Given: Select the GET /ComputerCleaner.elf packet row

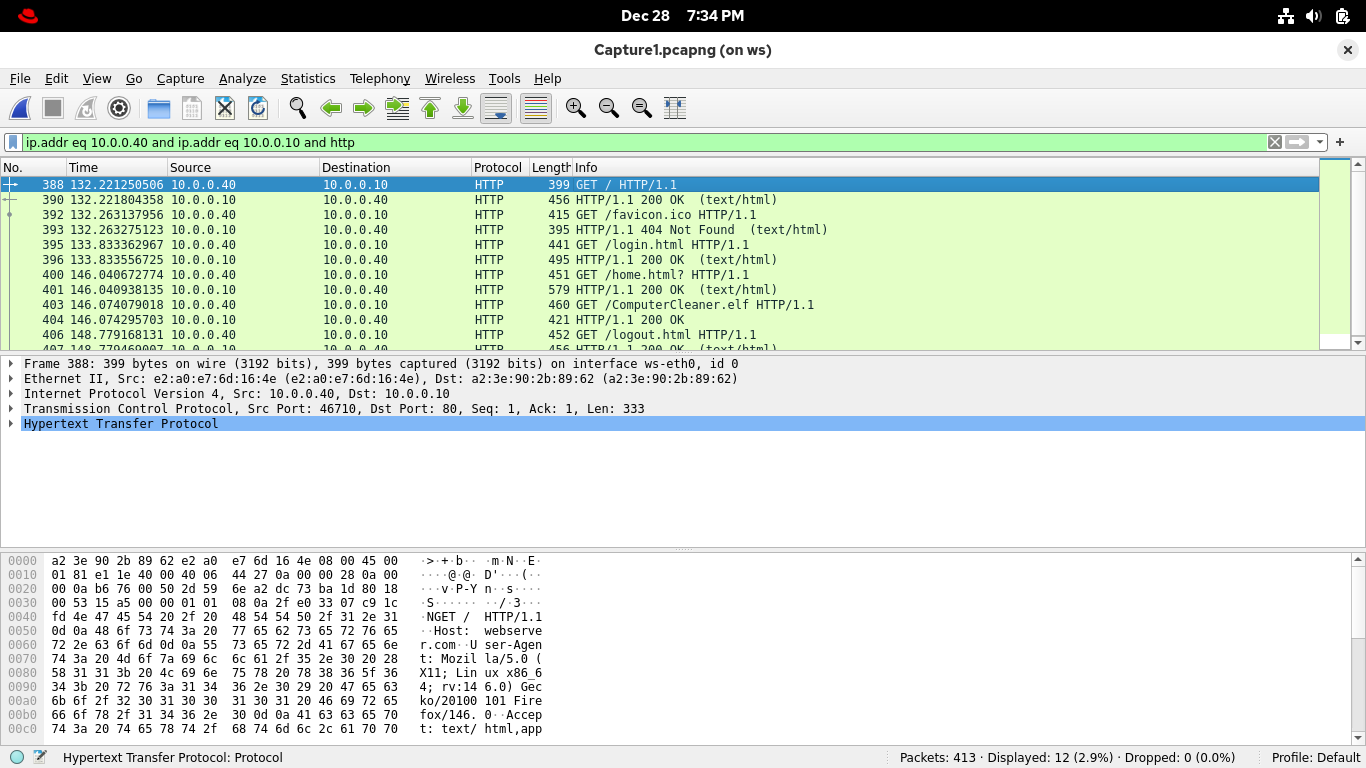Looking at the screenshot, I should [694, 305].
